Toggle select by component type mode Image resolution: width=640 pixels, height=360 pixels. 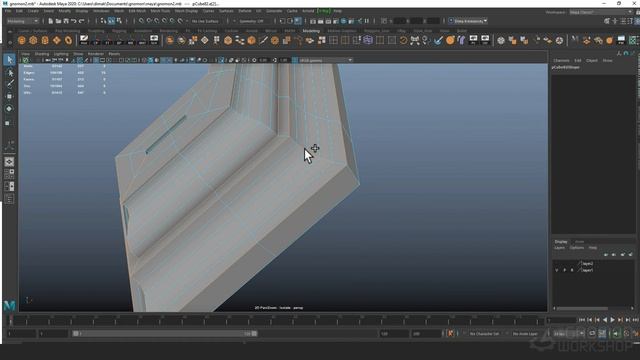point(119,21)
